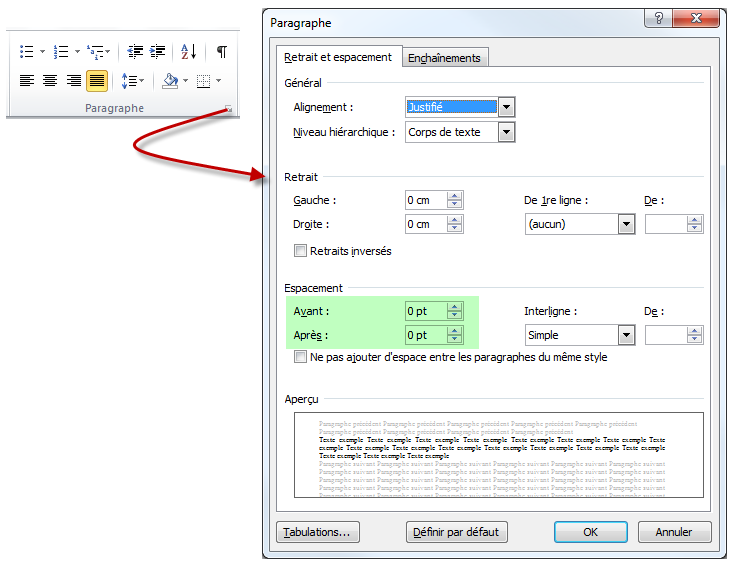
Task: Increase the Après spacing value
Action: 454,331
